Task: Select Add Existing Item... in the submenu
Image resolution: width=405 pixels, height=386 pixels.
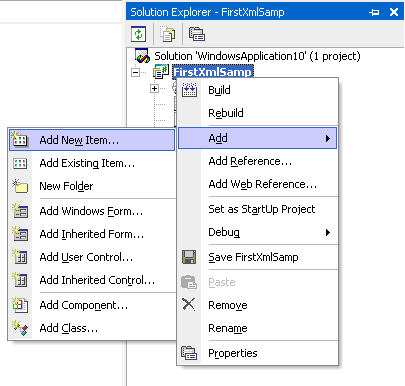Action: pyautogui.click(x=92, y=163)
